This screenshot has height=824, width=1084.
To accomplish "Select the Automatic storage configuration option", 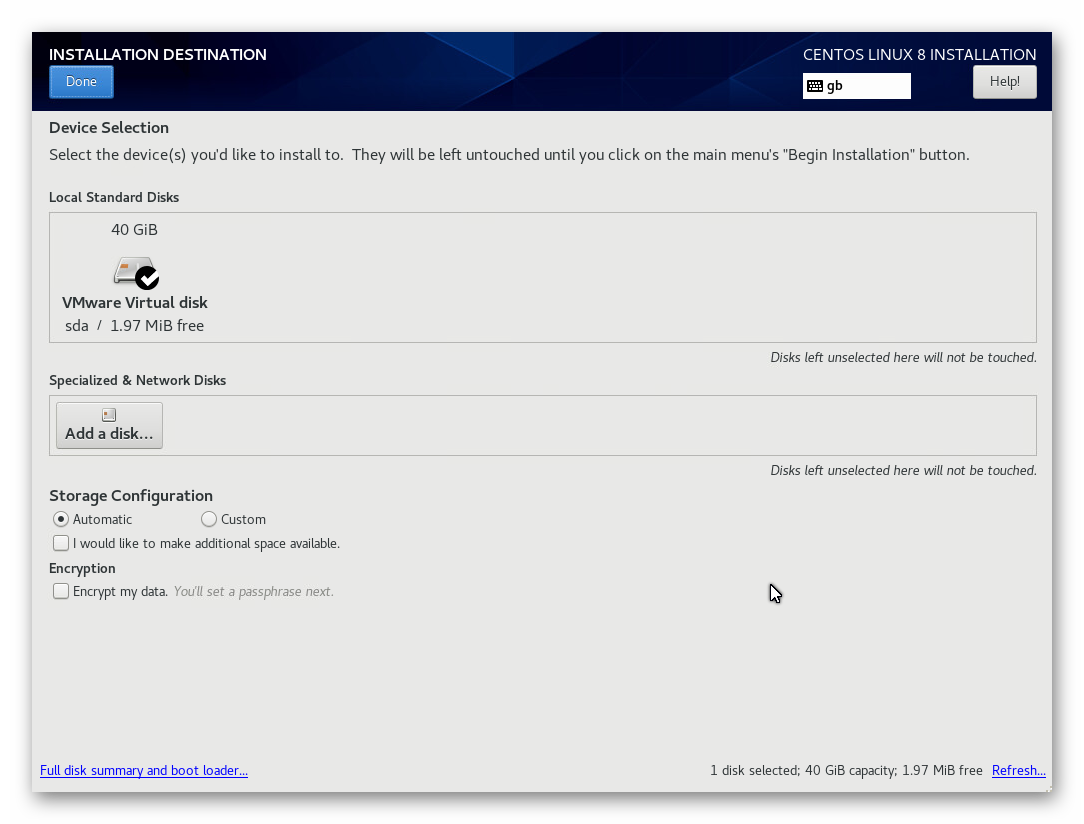I will tap(60, 519).
